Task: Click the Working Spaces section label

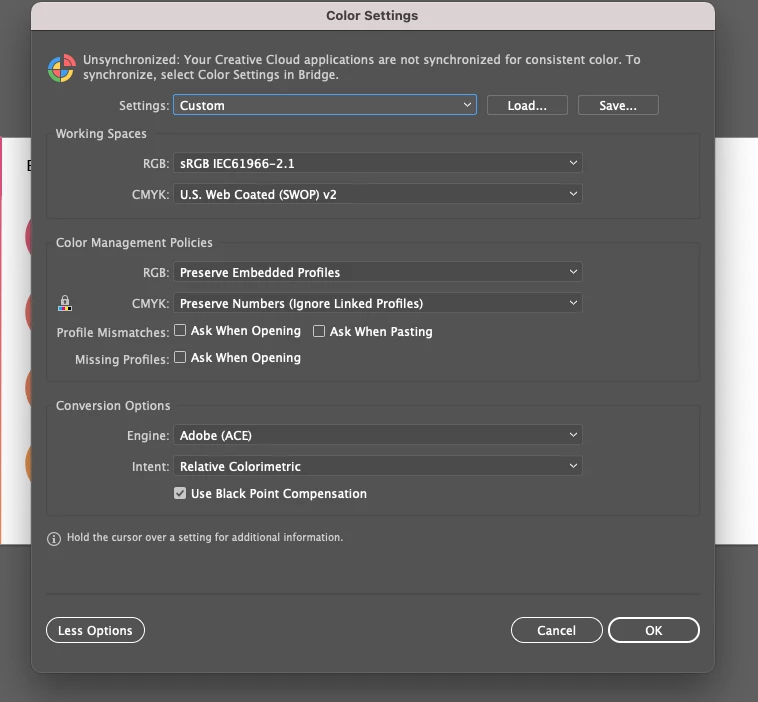Action: 101,133
